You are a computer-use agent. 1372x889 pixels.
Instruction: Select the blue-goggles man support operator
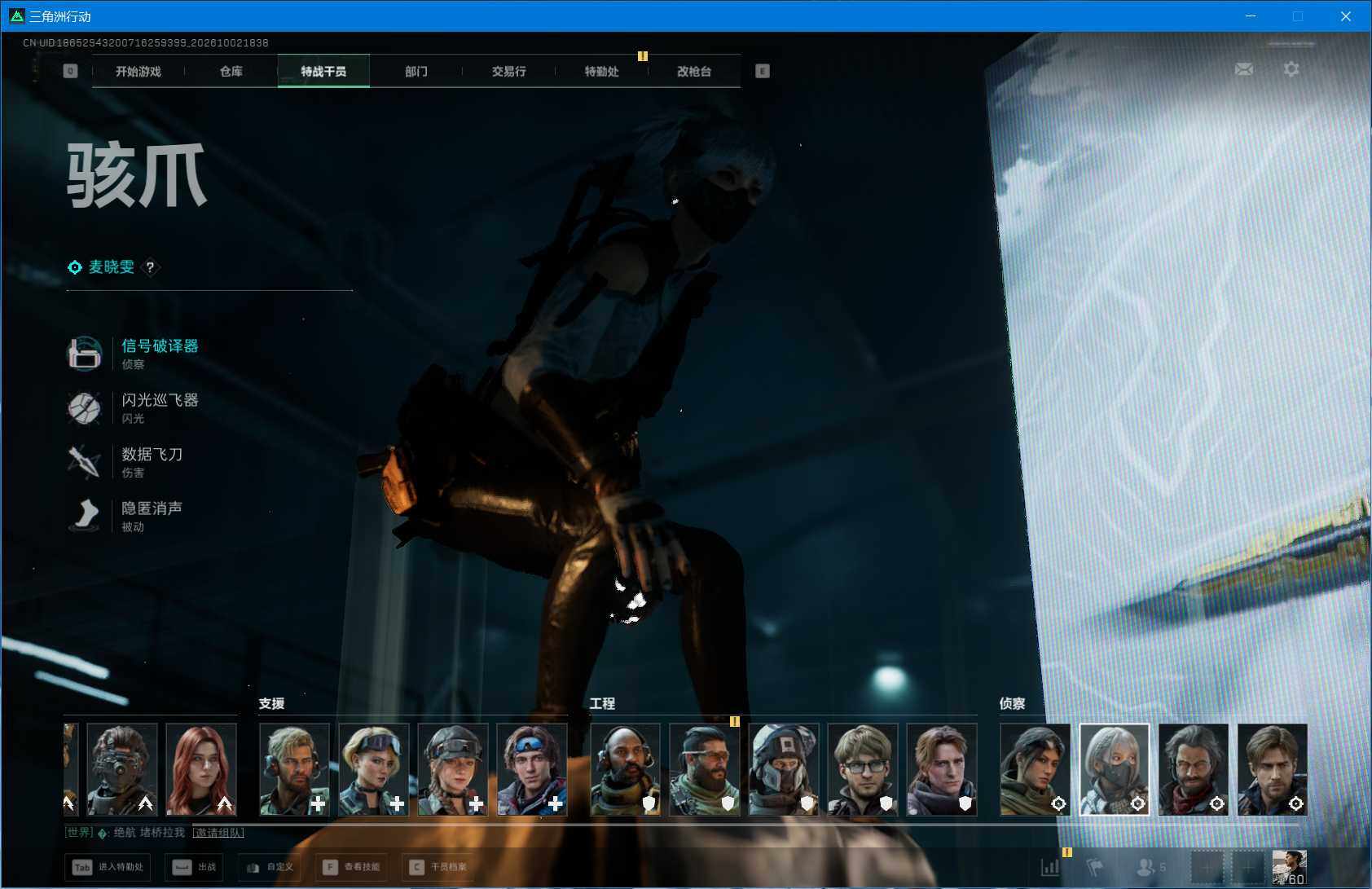coord(532,769)
